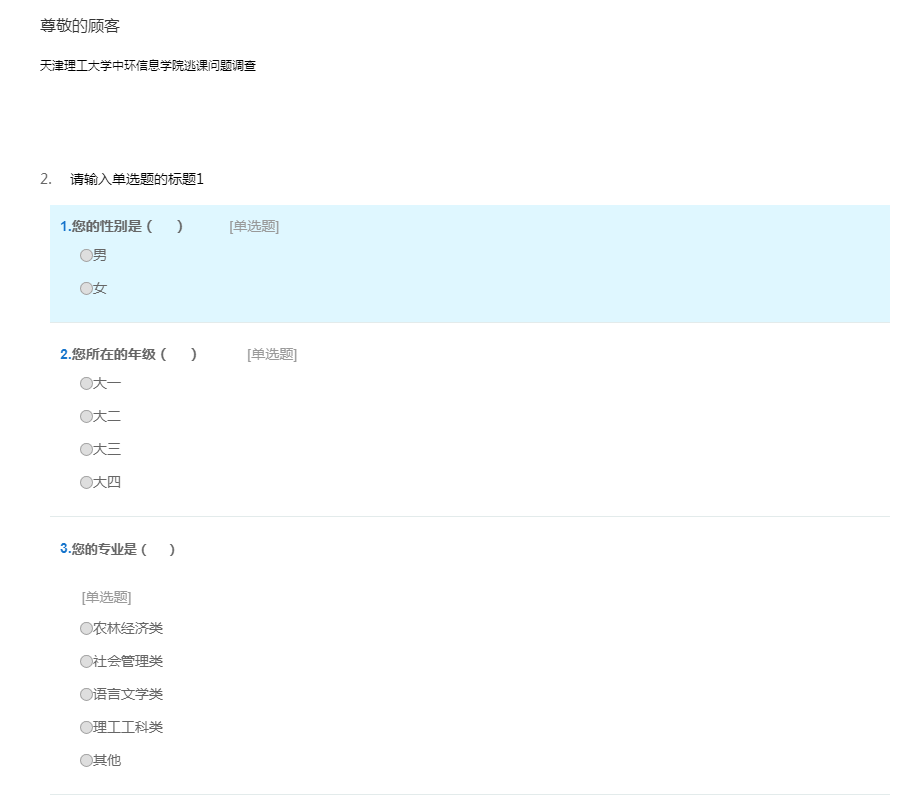Click the [单选题] tag beside the gender question
The height and width of the screenshot is (800, 900).
point(254,227)
